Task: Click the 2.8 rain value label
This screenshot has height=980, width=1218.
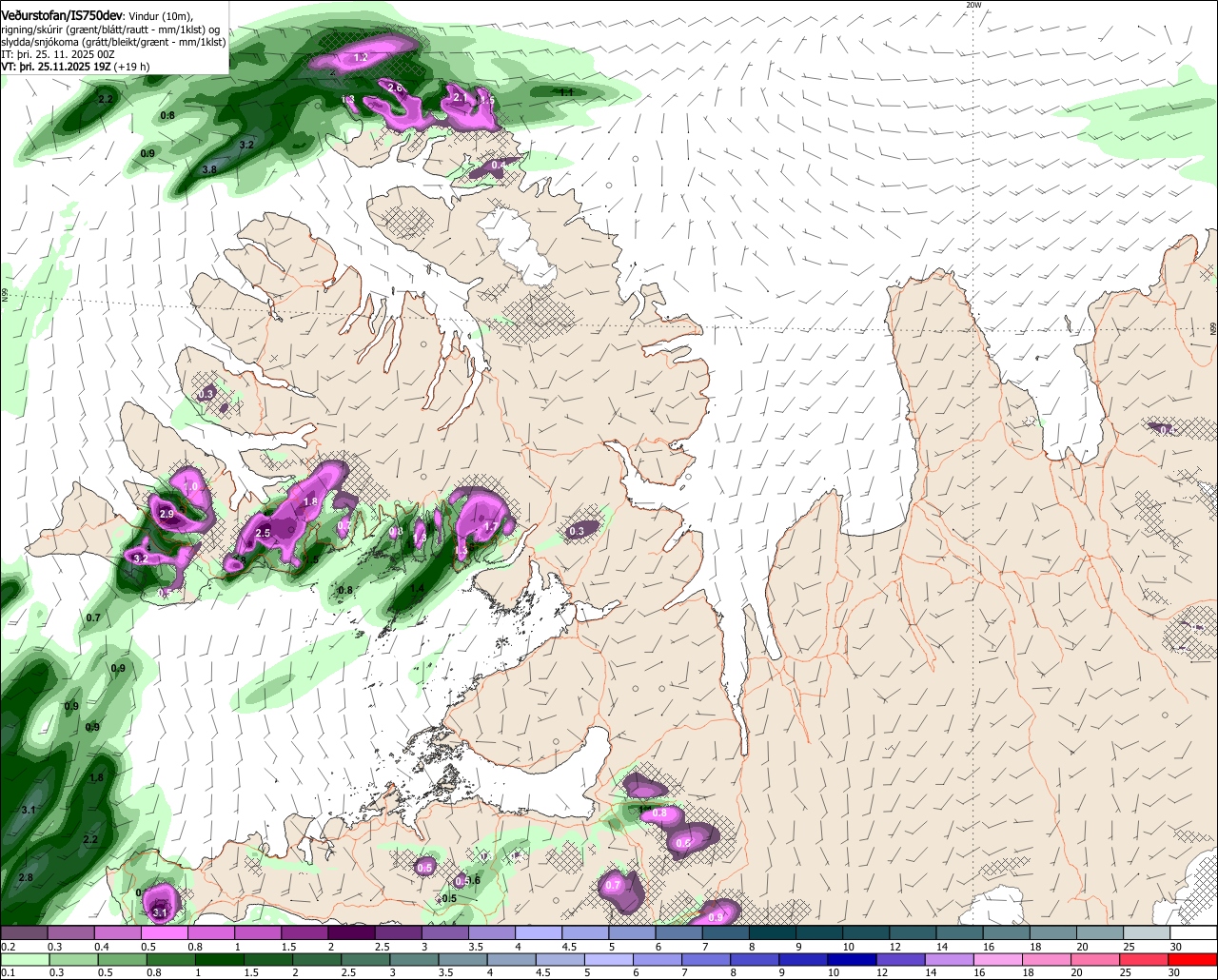Action: tap(26, 877)
